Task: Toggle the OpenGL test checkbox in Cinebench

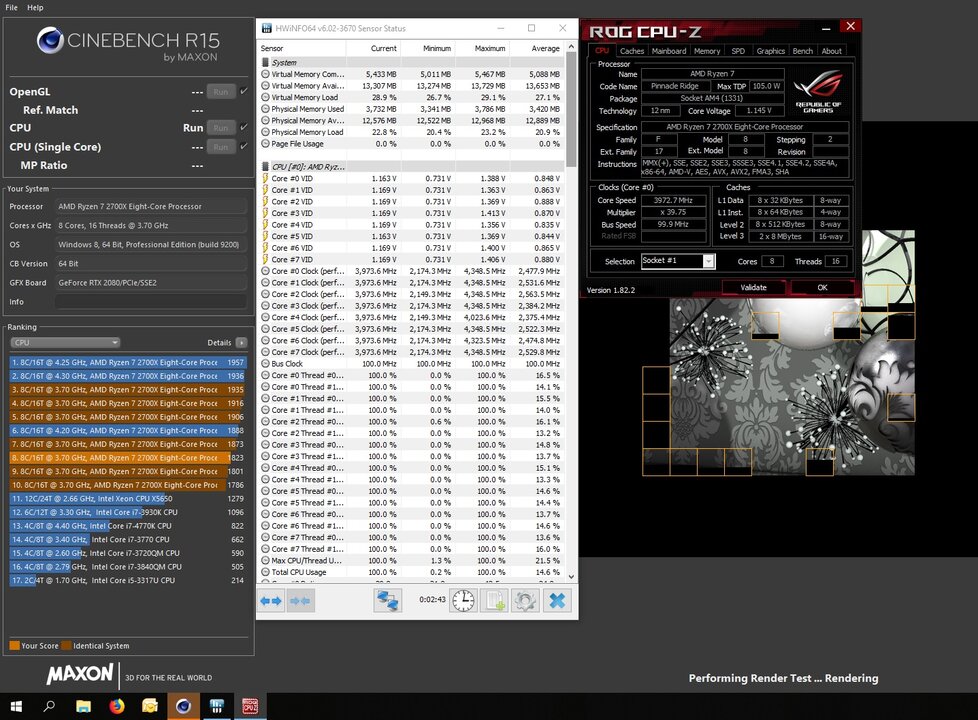Action: tap(244, 91)
